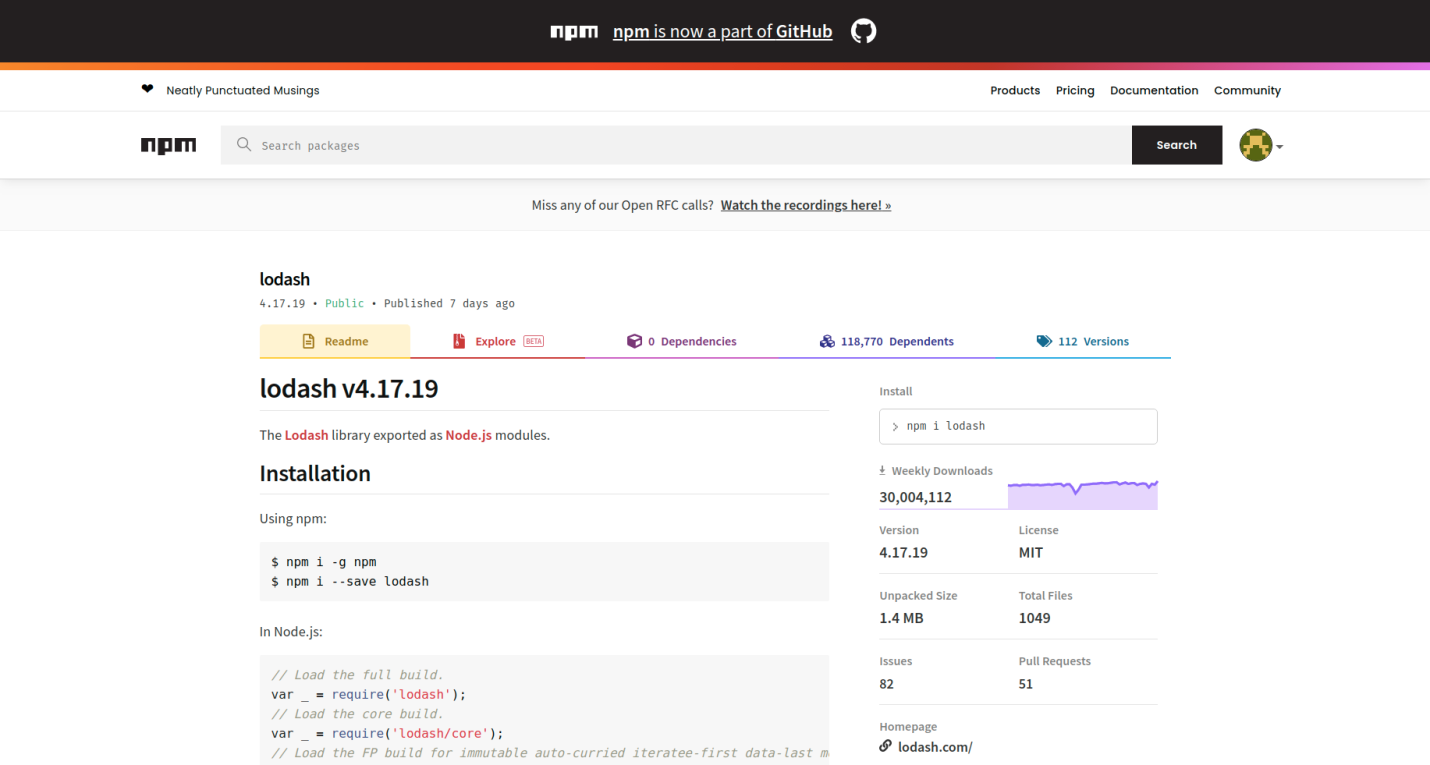This screenshot has width=1430, height=765.
Task: Switch to the Readme tab
Action: tap(335, 341)
